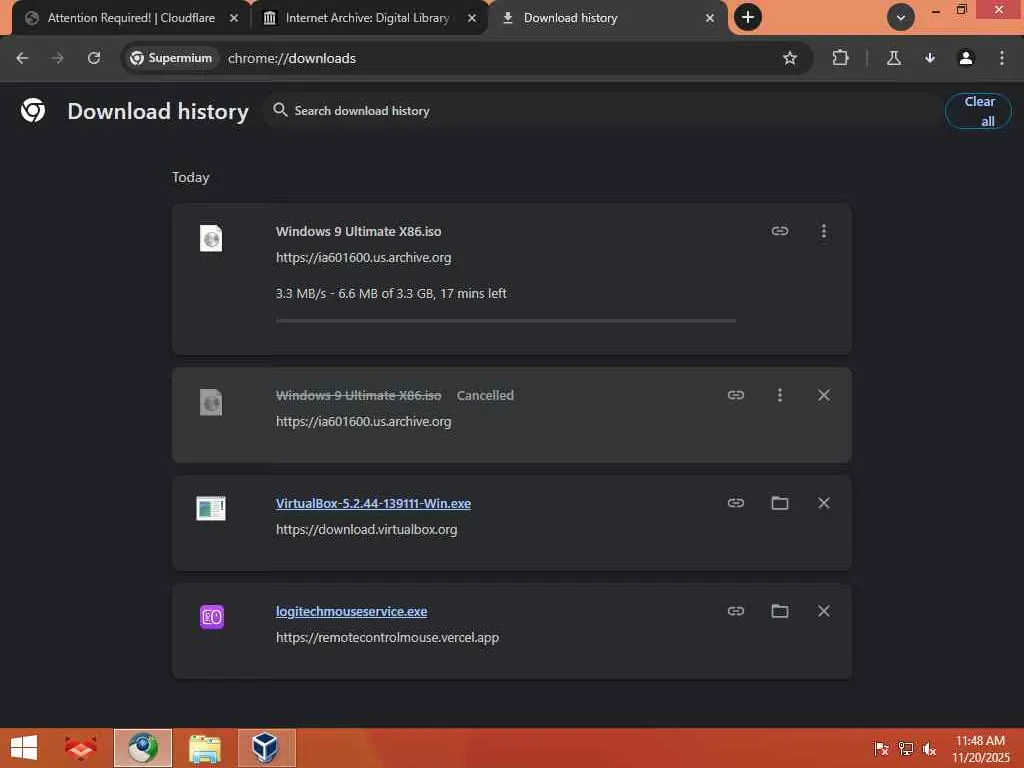Open the Extensions puzzle icon
This screenshot has width=1024, height=768.
click(840, 58)
